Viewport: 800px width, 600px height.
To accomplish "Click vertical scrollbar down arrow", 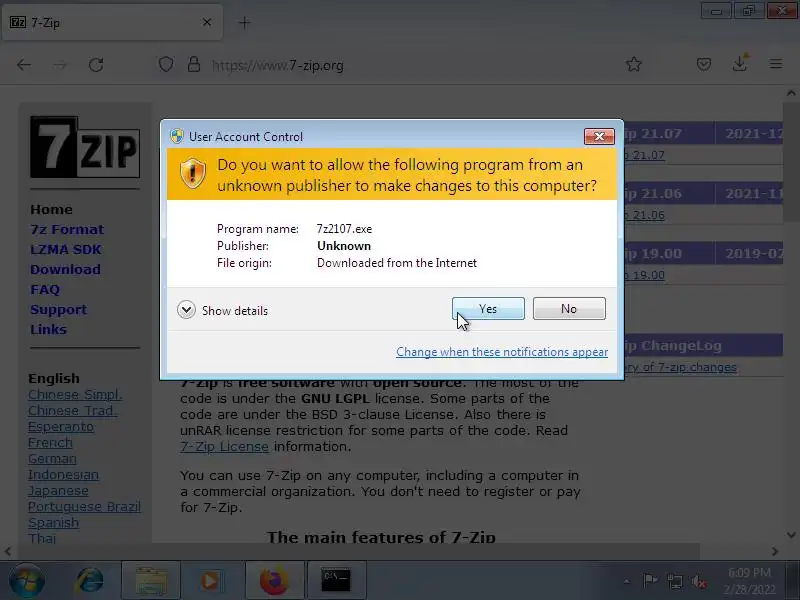I will coord(791,535).
